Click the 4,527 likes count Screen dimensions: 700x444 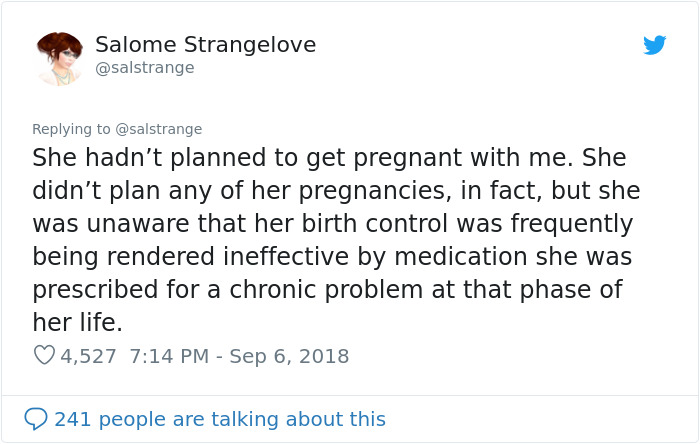(x=89, y=355)
